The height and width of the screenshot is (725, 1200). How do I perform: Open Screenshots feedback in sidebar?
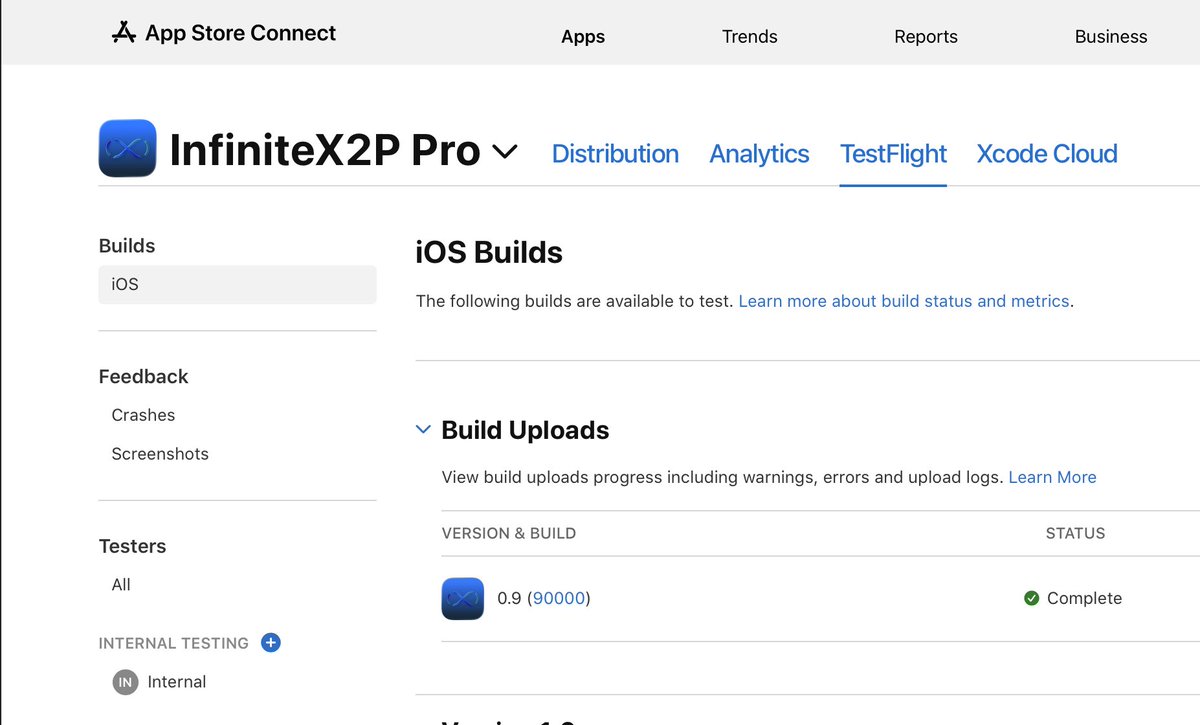[x=160, y=454]
